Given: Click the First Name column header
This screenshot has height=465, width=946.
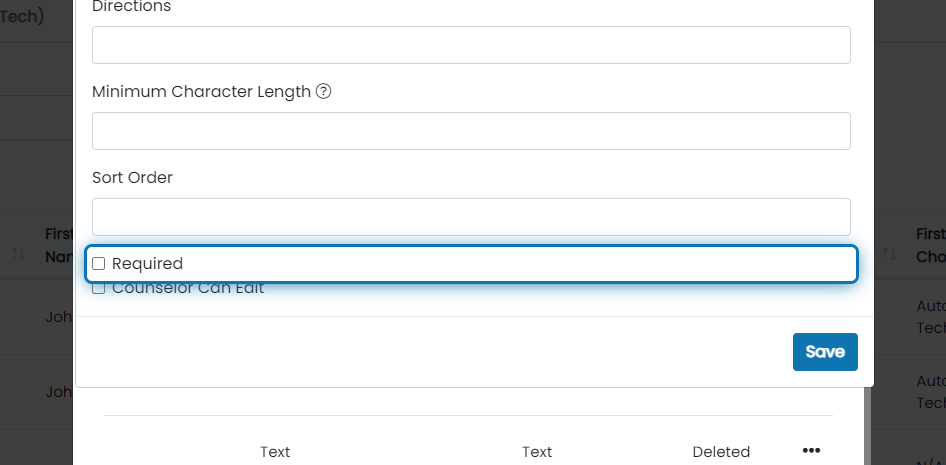Looking at the screenshot, I should [x=59, y=245].
